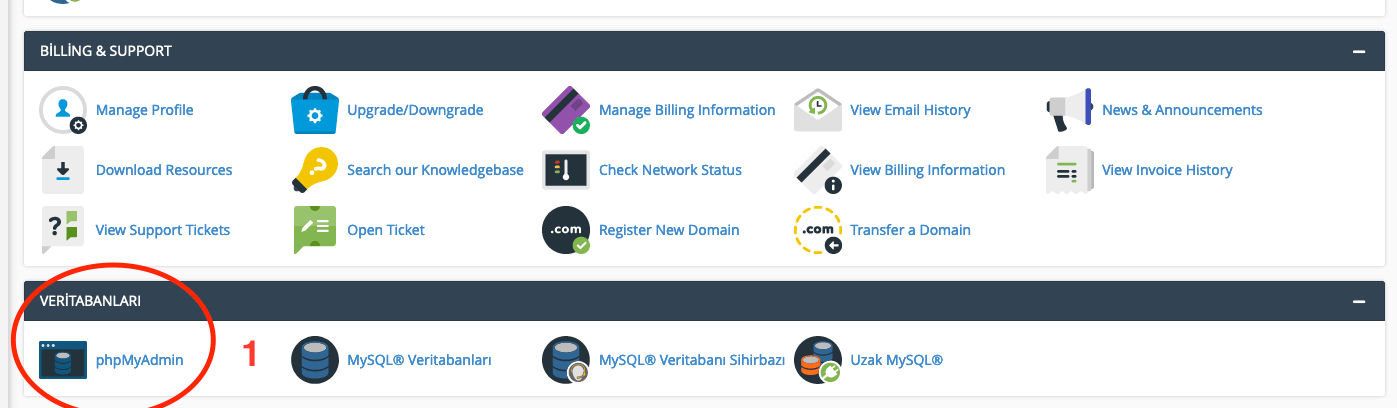Open the MySQL Veritabanı Sihirbazı icon
The height and width of the screenshot is (408, 1397).
click(566, 360)
